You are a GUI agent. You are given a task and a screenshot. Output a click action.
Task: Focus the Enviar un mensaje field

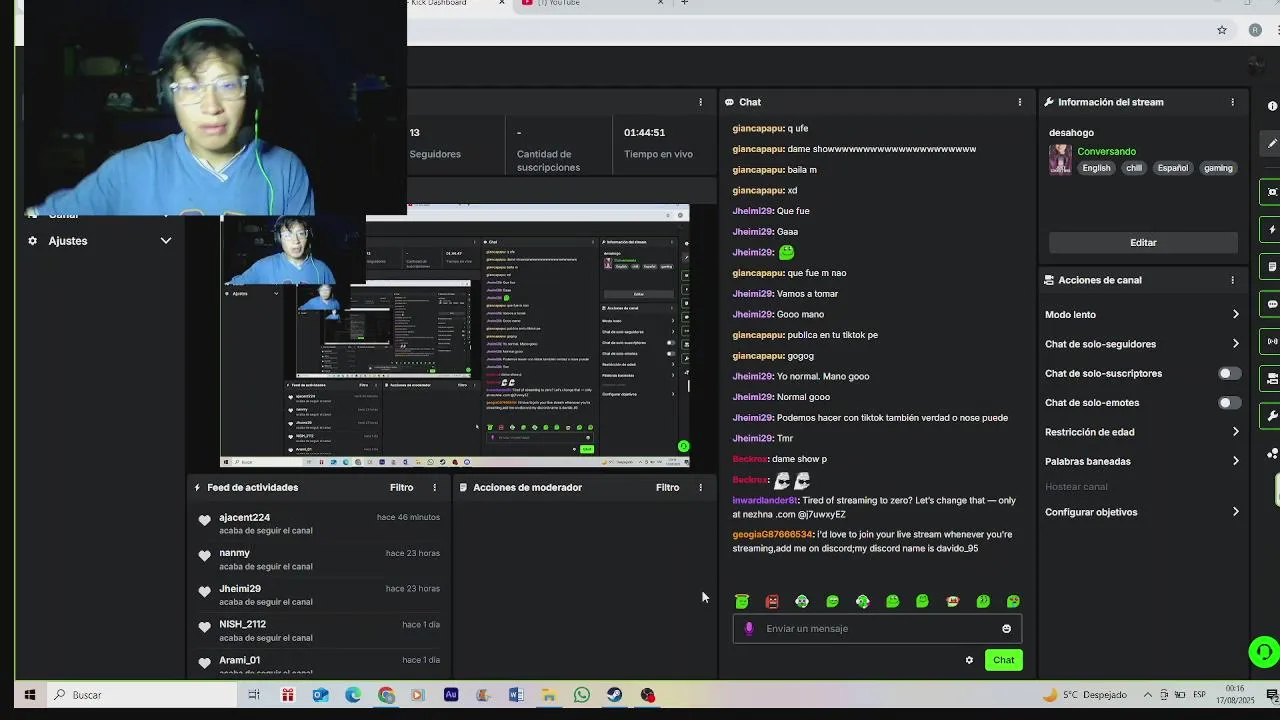pos(877,629)
